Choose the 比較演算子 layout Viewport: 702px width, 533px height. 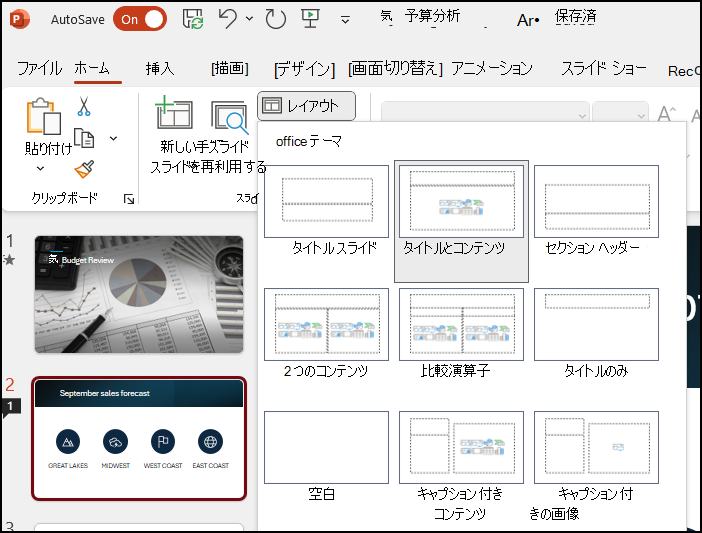click(461, 333)
